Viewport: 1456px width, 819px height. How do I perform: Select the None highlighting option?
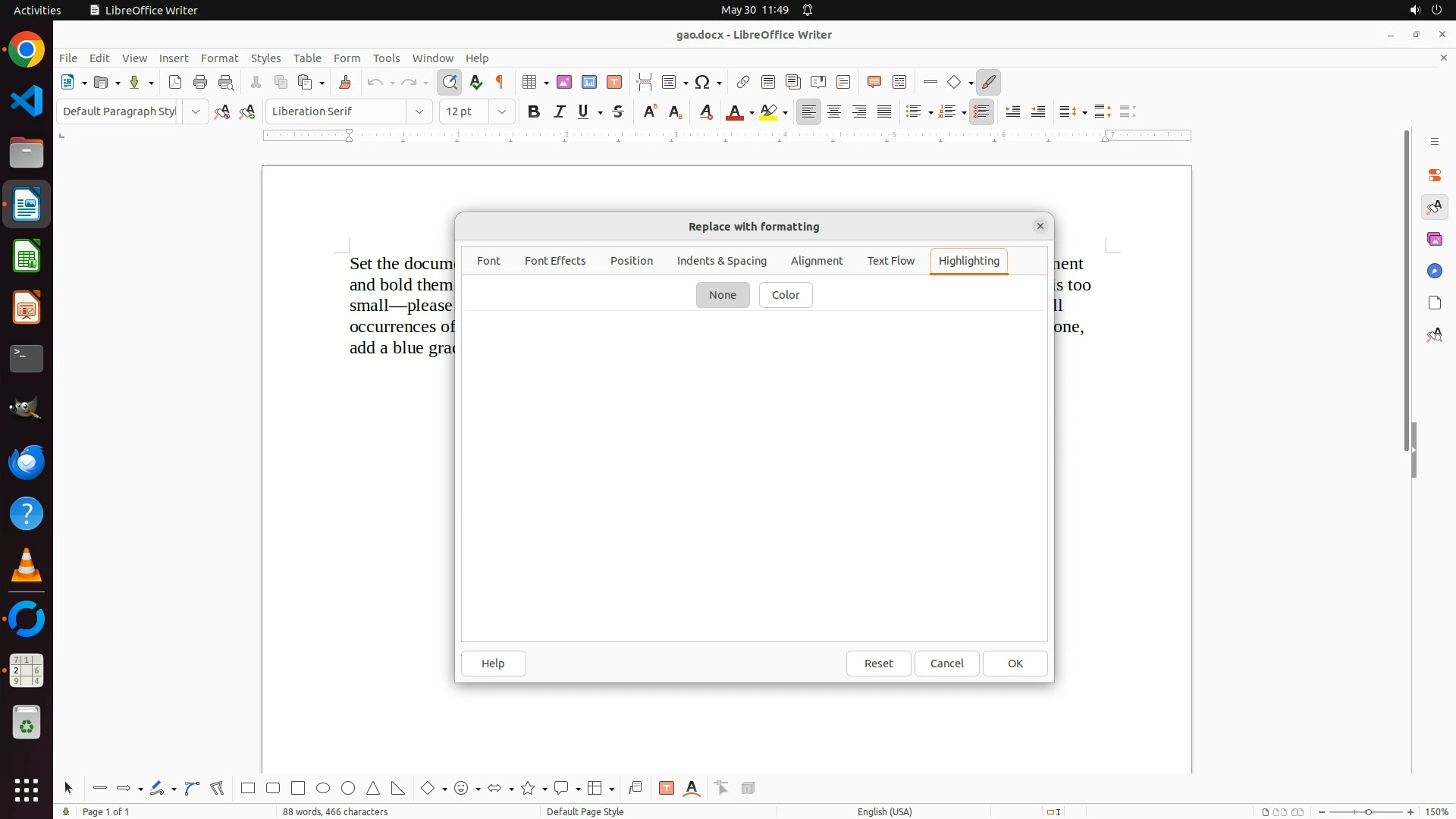pyautogui.click(x=722, y=295)
